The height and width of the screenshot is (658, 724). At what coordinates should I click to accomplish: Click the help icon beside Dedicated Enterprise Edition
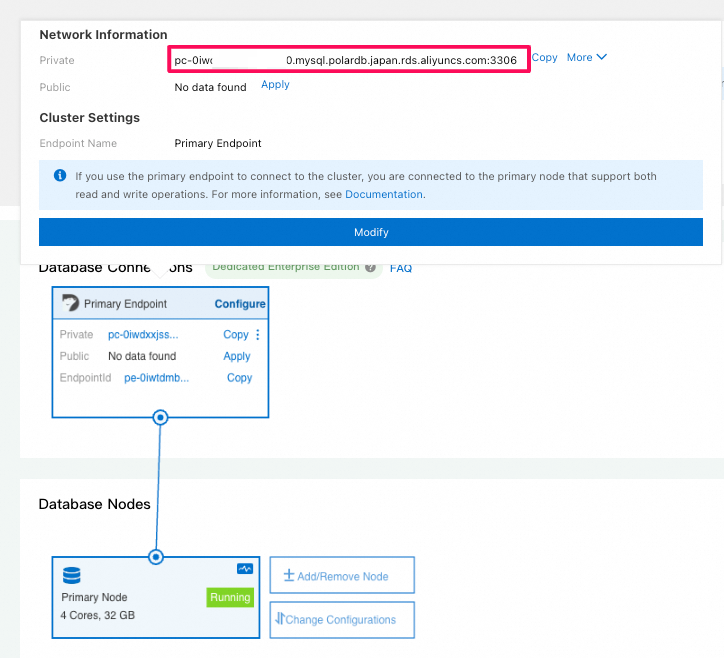pos(370,267)
